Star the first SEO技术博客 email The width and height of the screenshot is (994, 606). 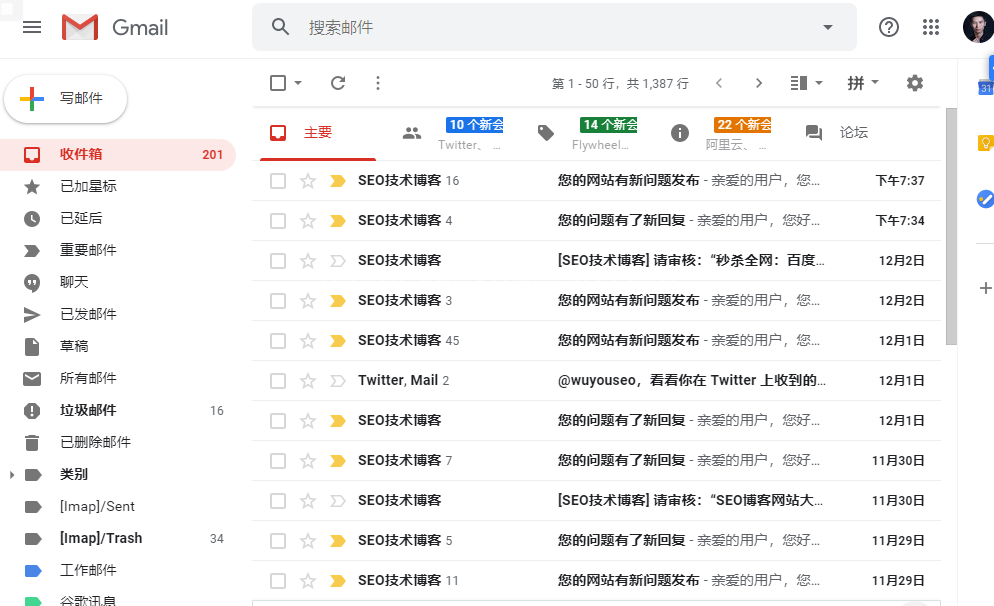pyautogui.click(x=308, y=181)
